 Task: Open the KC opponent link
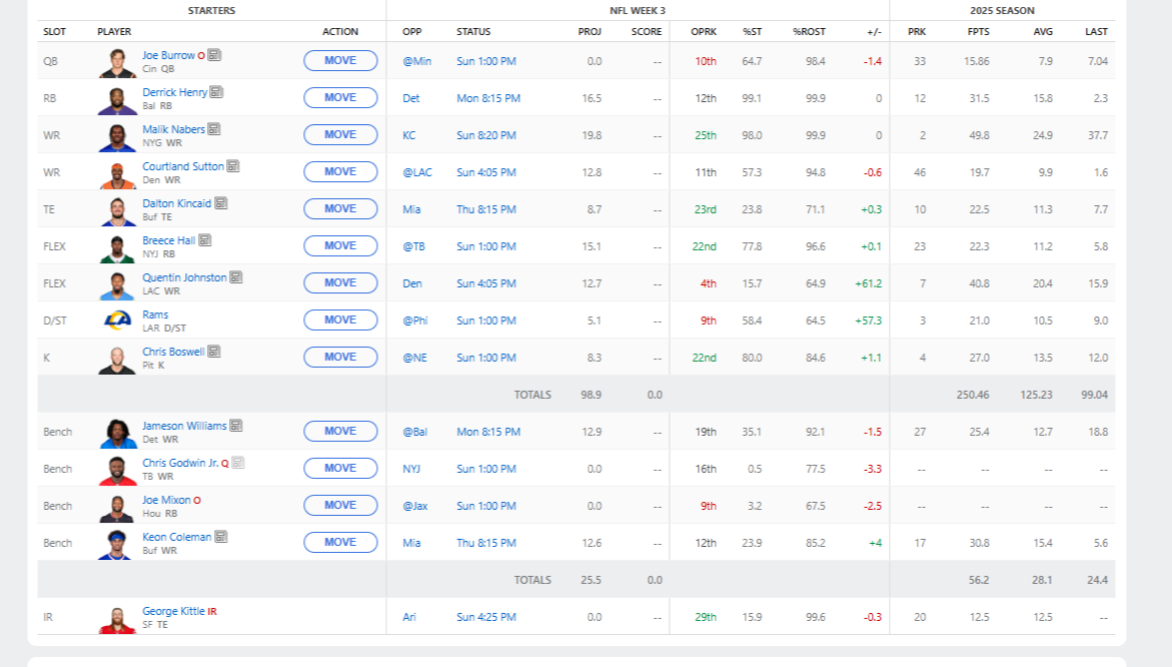[409, 135]
